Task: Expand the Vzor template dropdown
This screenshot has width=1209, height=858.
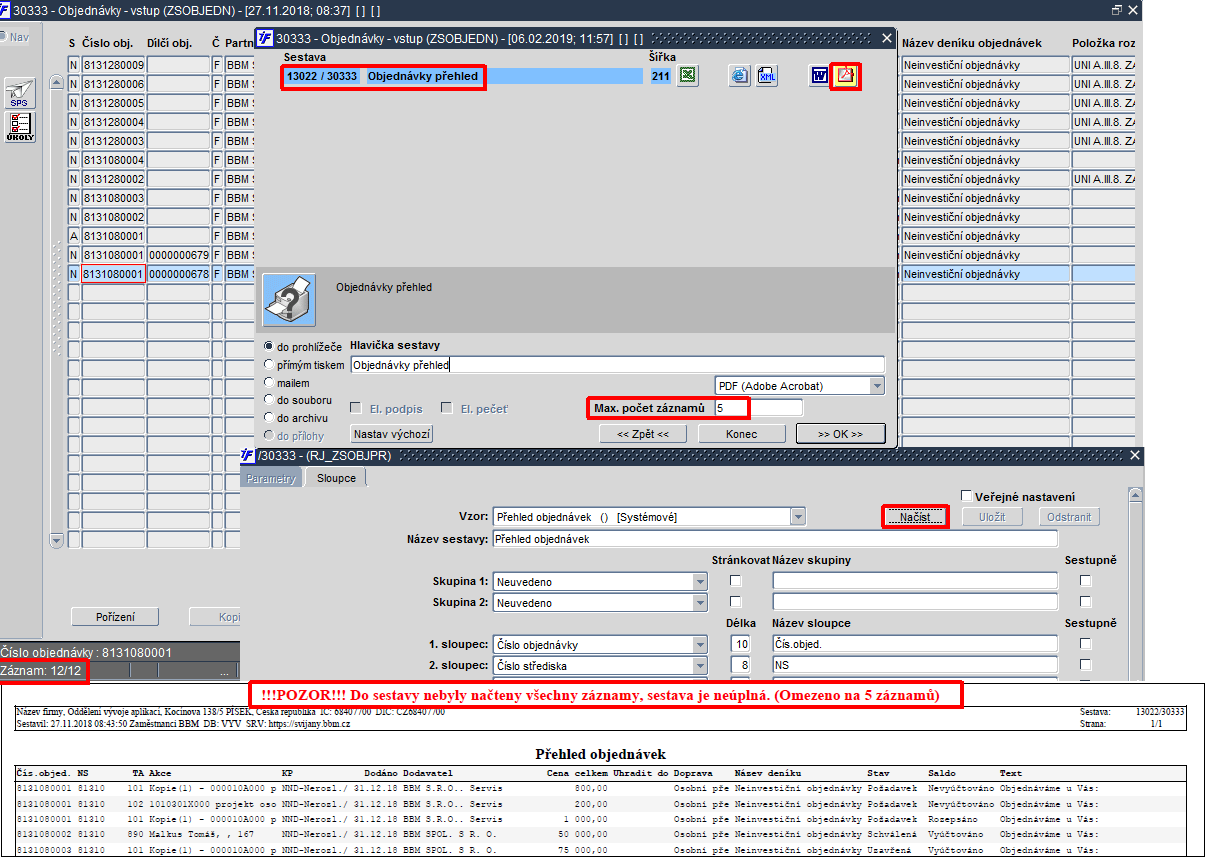Action: click(798, 517)
